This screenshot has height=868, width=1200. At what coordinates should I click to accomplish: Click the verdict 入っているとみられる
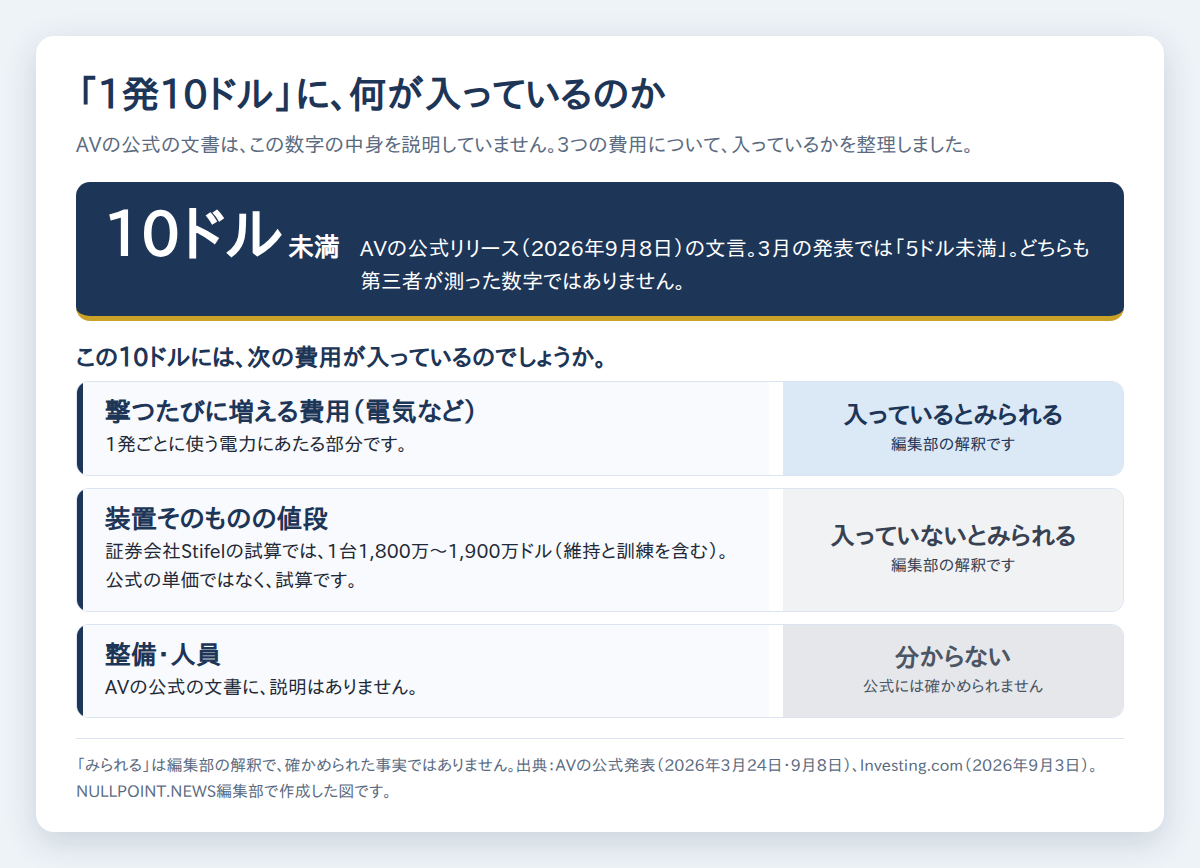pyautogui.click(x=953, y=414)
